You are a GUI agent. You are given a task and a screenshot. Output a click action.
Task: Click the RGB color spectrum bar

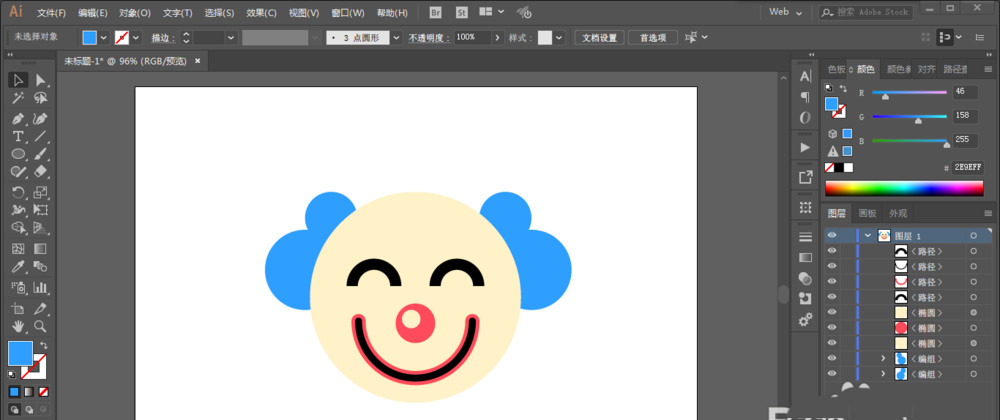pos(905,188)
